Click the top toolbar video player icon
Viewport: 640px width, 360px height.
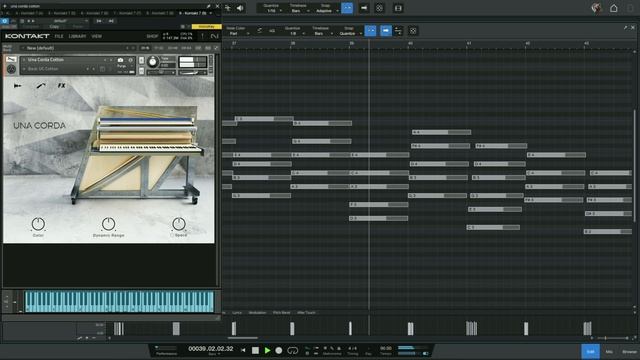click(398, 8)
